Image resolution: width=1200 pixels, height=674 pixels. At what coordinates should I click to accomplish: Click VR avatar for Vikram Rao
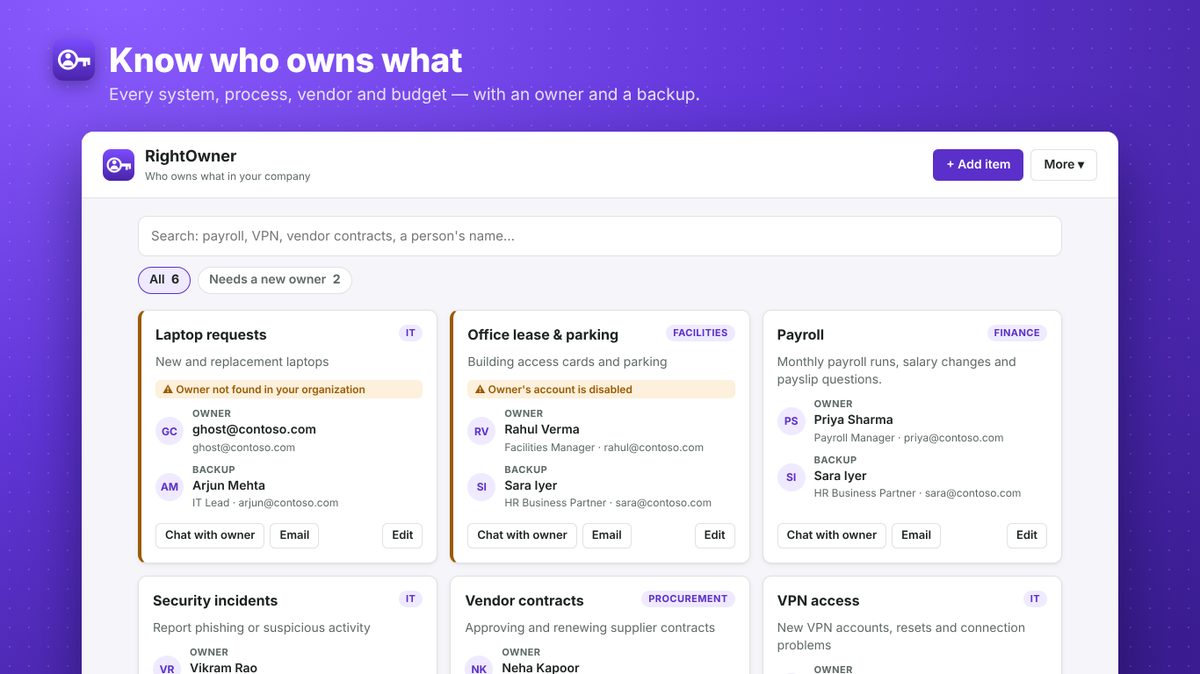click(x=167, y=666)
